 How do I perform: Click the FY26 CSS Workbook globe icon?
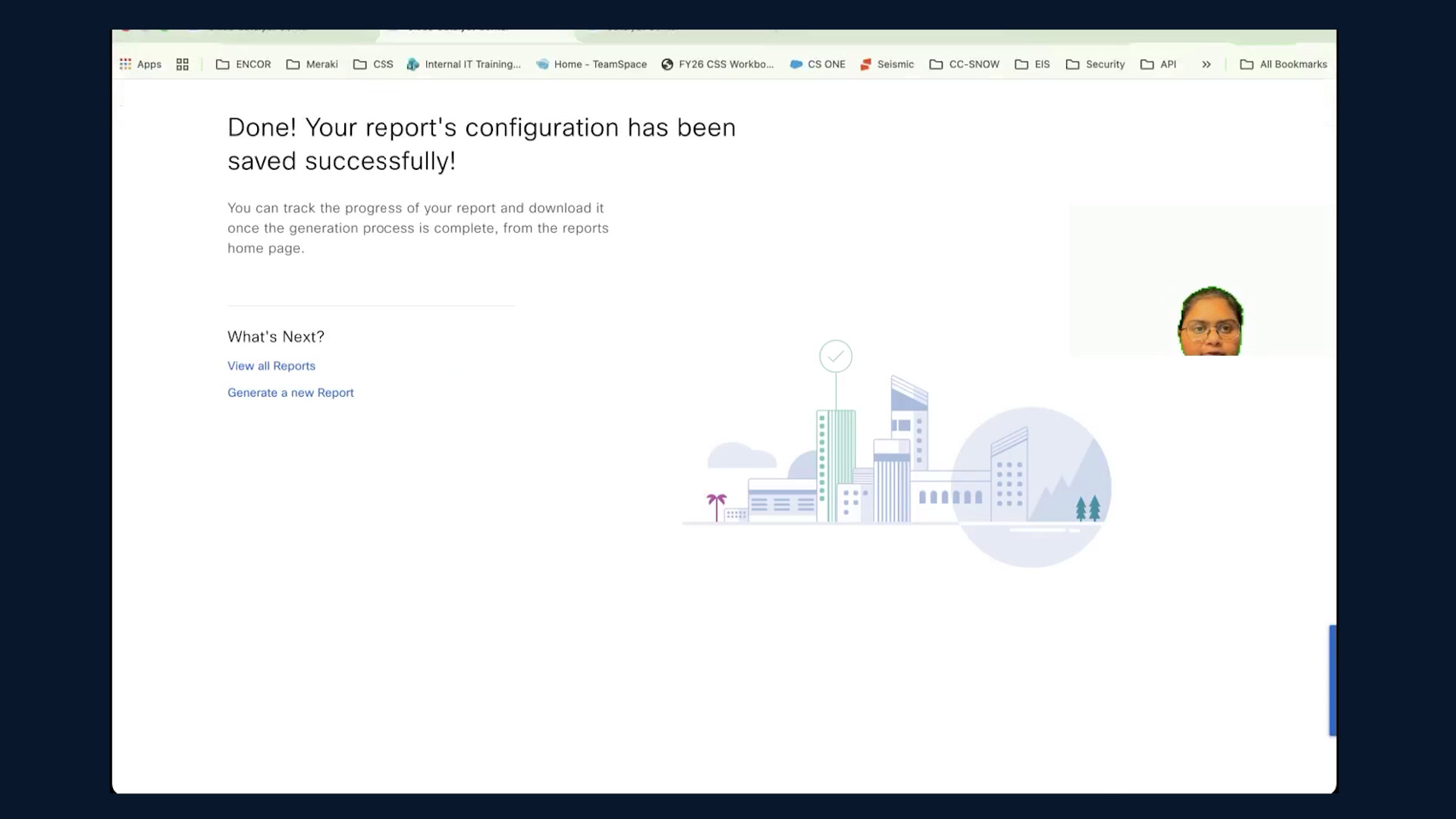[667, 64]
